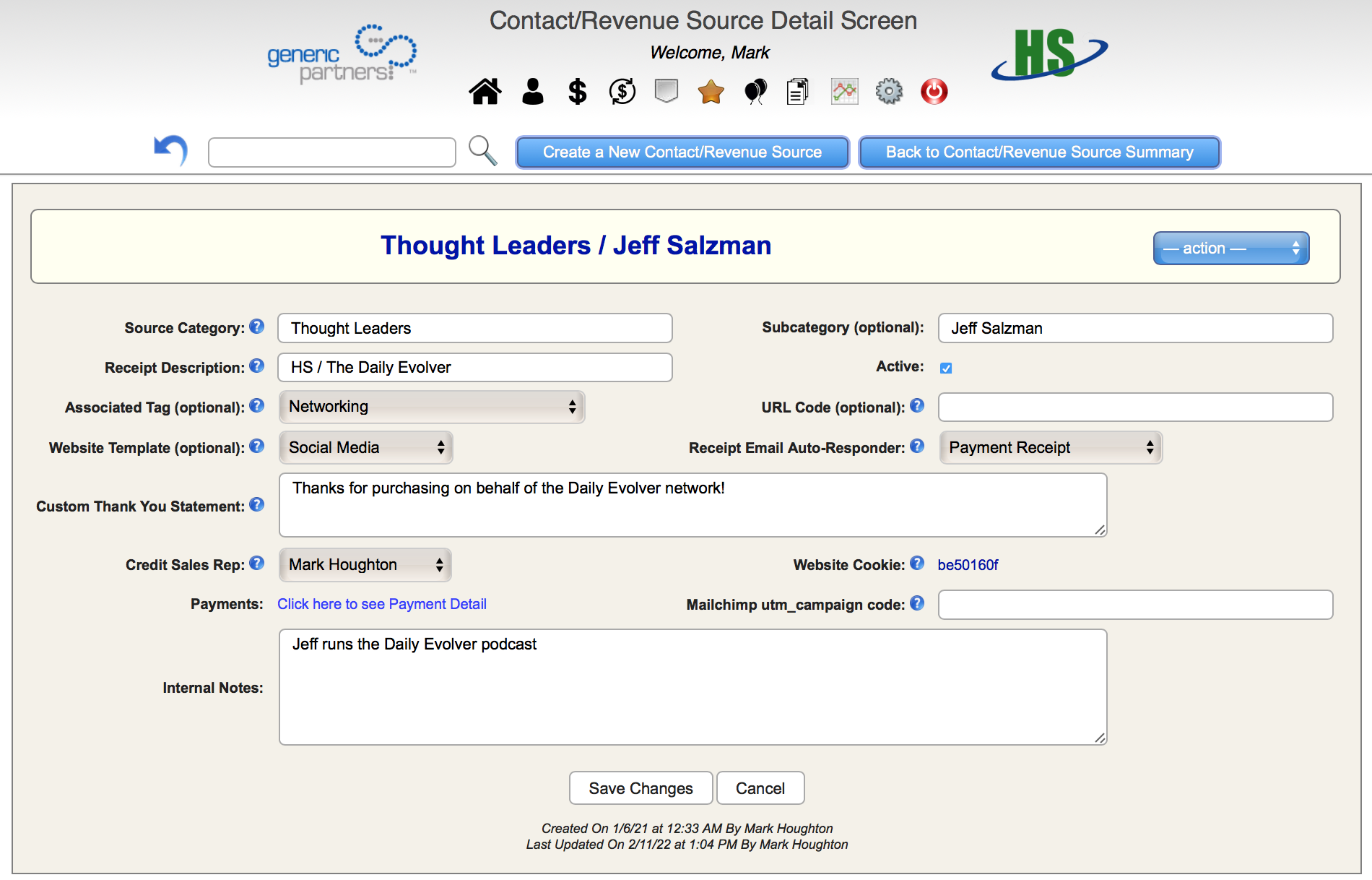Viewport: 1372px width, 880px height.
Task: Expand the Associated Tag Networking dropdown
Action: tap(431, 407)
